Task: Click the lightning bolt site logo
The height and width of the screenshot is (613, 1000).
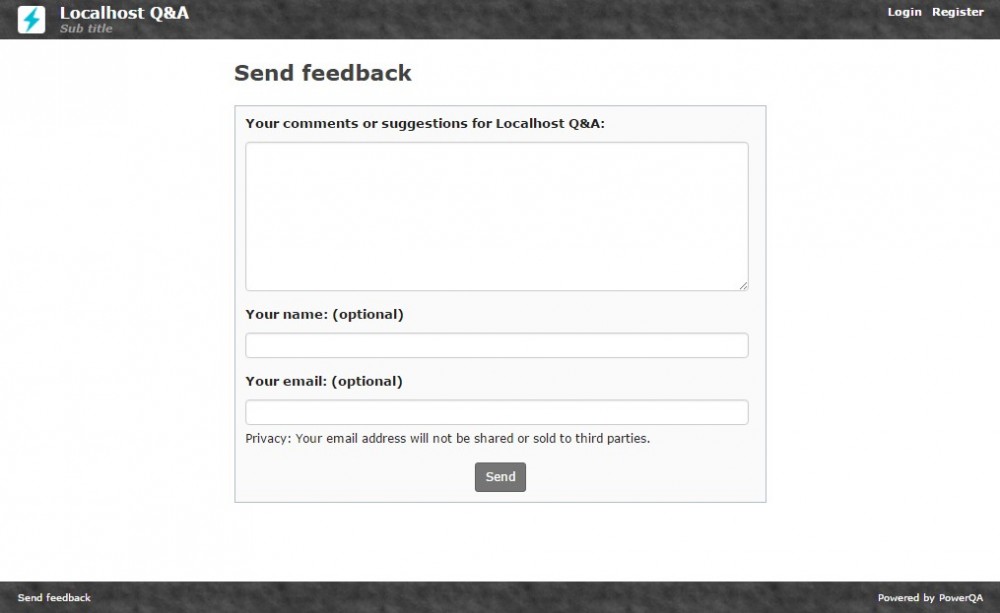Action: coord(32,20)
